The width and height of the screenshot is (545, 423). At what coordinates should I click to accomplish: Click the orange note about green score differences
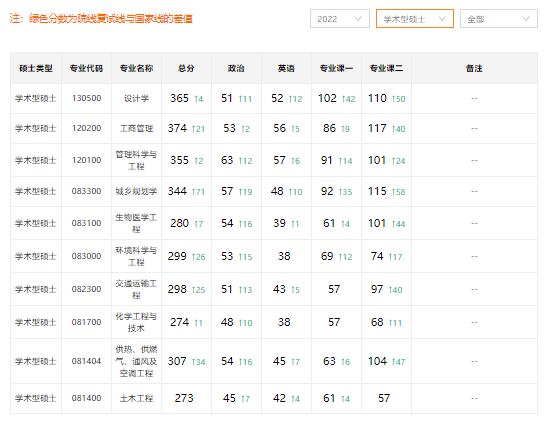tap(101, 18)
